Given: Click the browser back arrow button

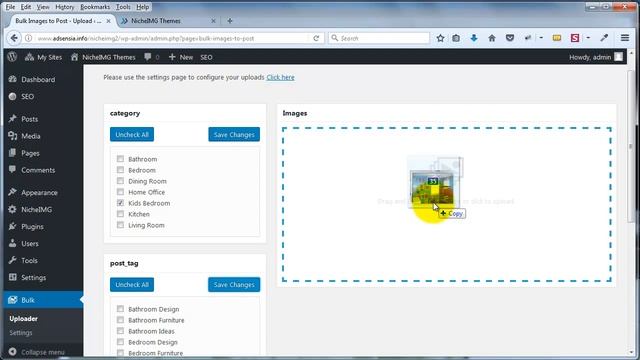Looking at the screenshot, I should point(14,38).
